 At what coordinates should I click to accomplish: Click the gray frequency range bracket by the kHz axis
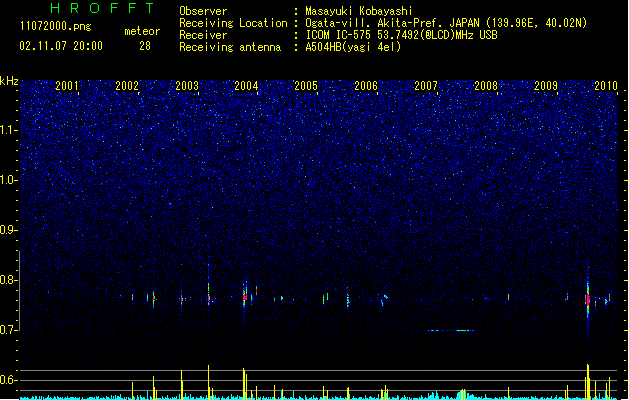pos(19,291)
